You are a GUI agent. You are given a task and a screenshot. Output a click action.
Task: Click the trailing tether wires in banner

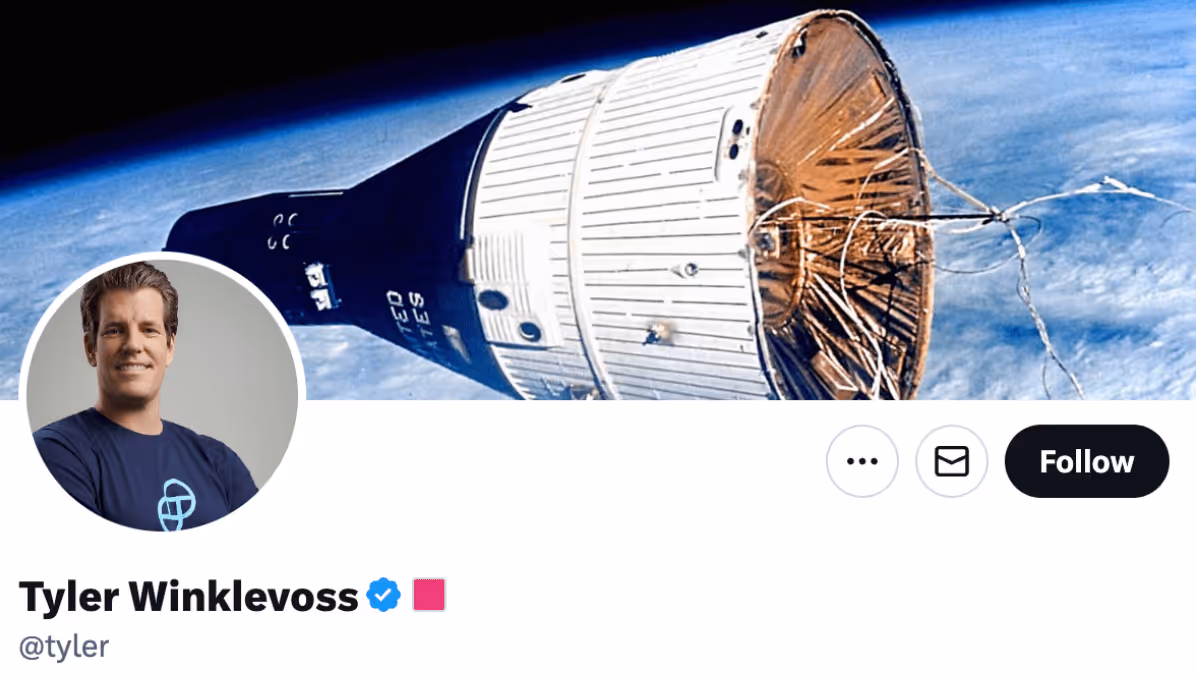point(1053,252)
